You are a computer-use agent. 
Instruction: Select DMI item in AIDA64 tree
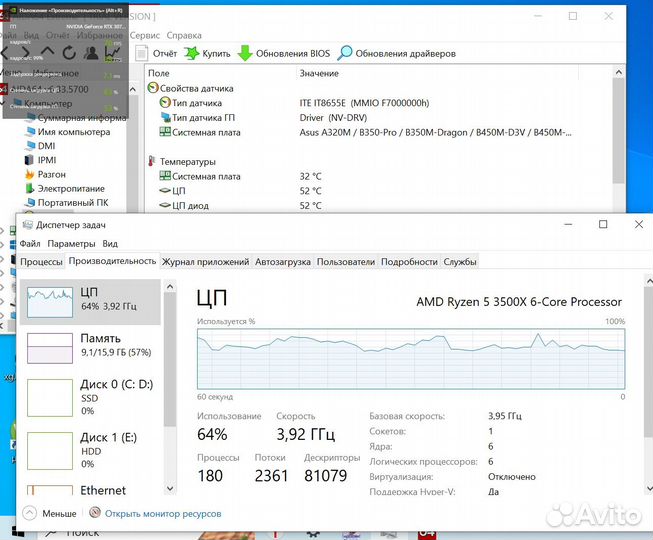click(40, 146)
